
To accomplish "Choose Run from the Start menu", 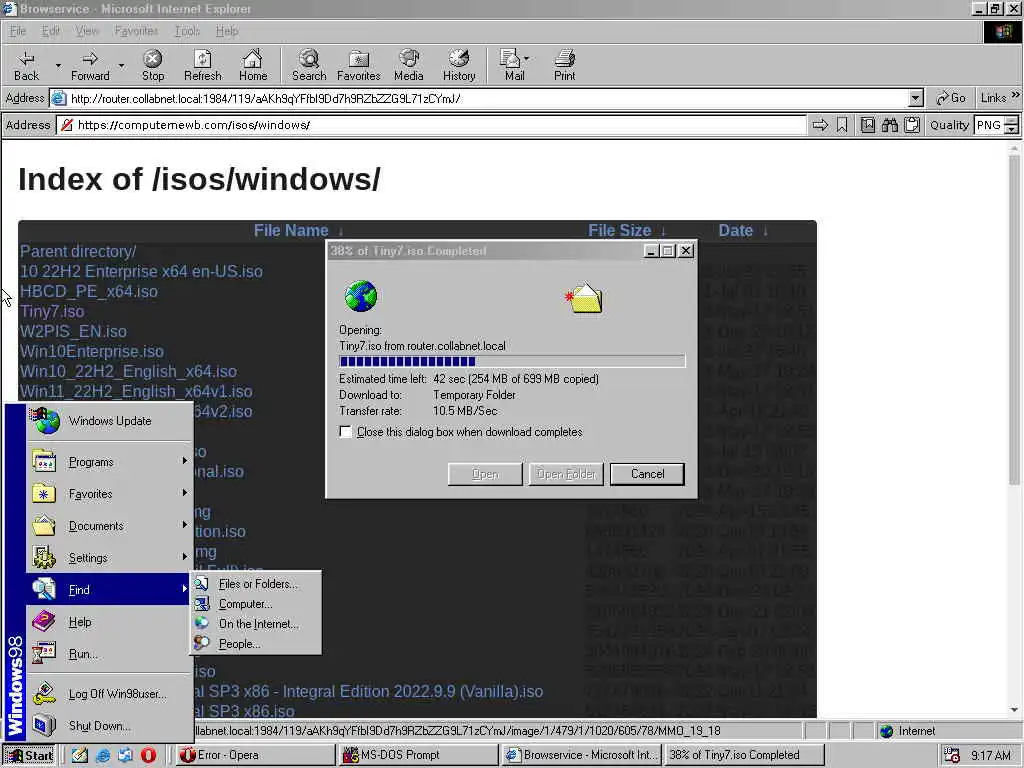I will (x=110, y=654).
